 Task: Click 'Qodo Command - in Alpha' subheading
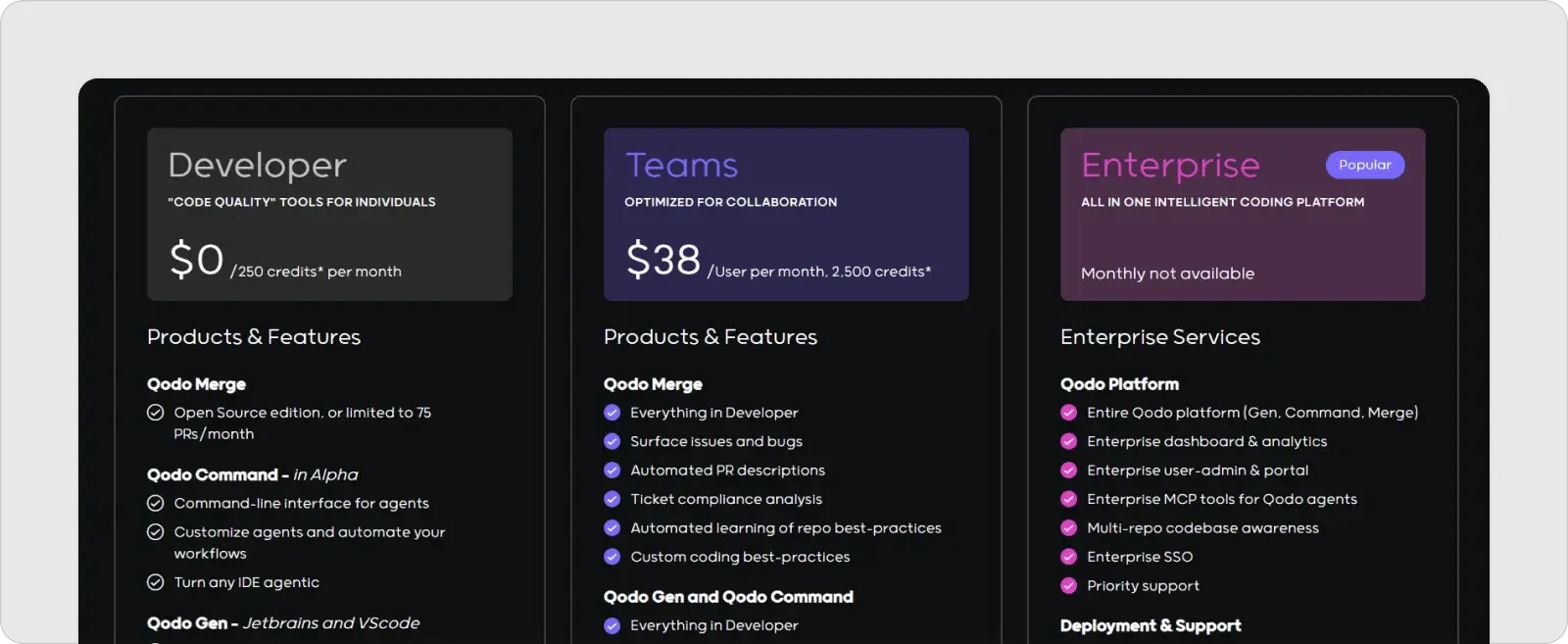click(x=253, y=474)
